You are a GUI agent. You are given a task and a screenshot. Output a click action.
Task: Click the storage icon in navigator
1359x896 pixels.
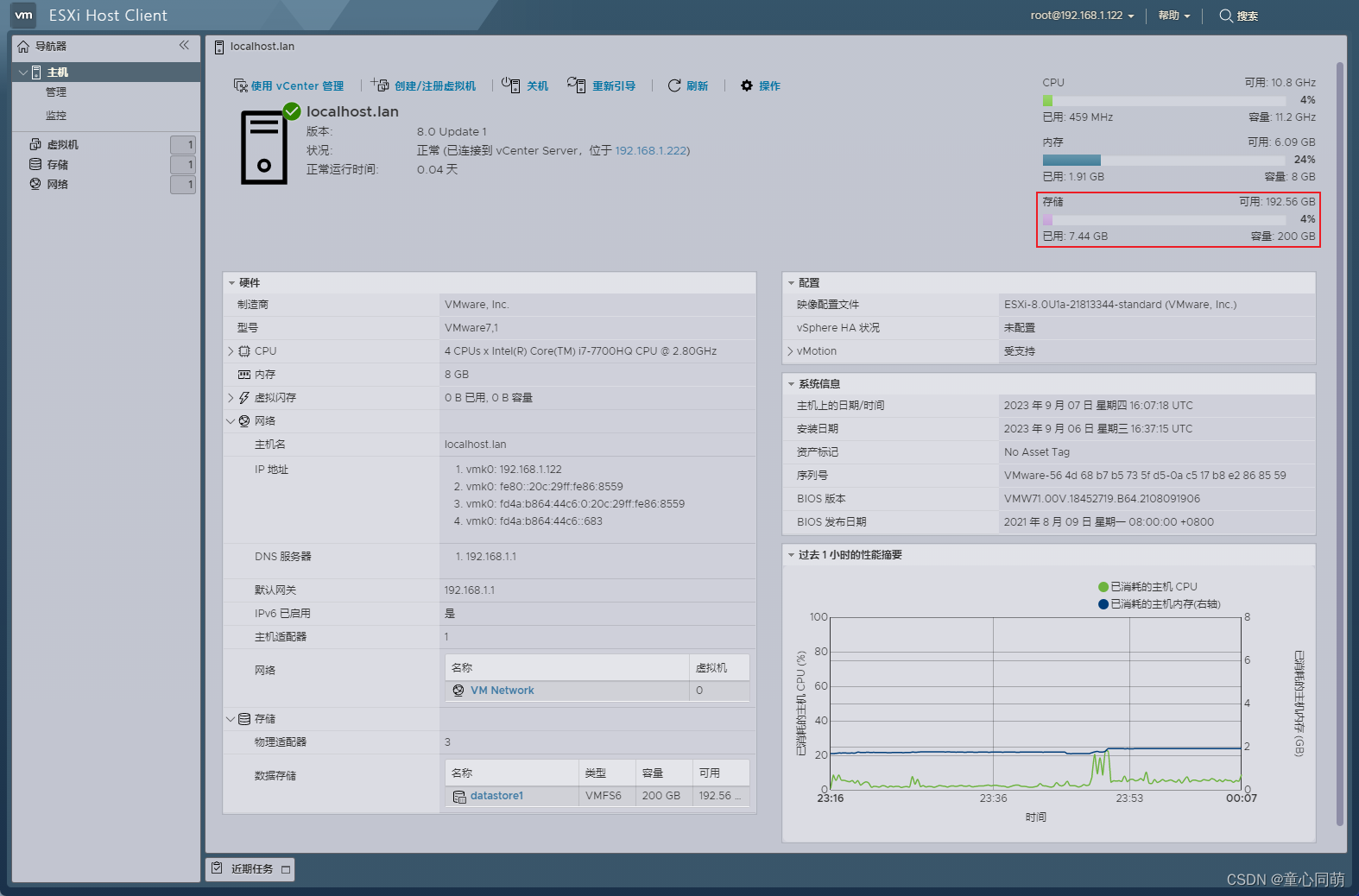[35, 164]
